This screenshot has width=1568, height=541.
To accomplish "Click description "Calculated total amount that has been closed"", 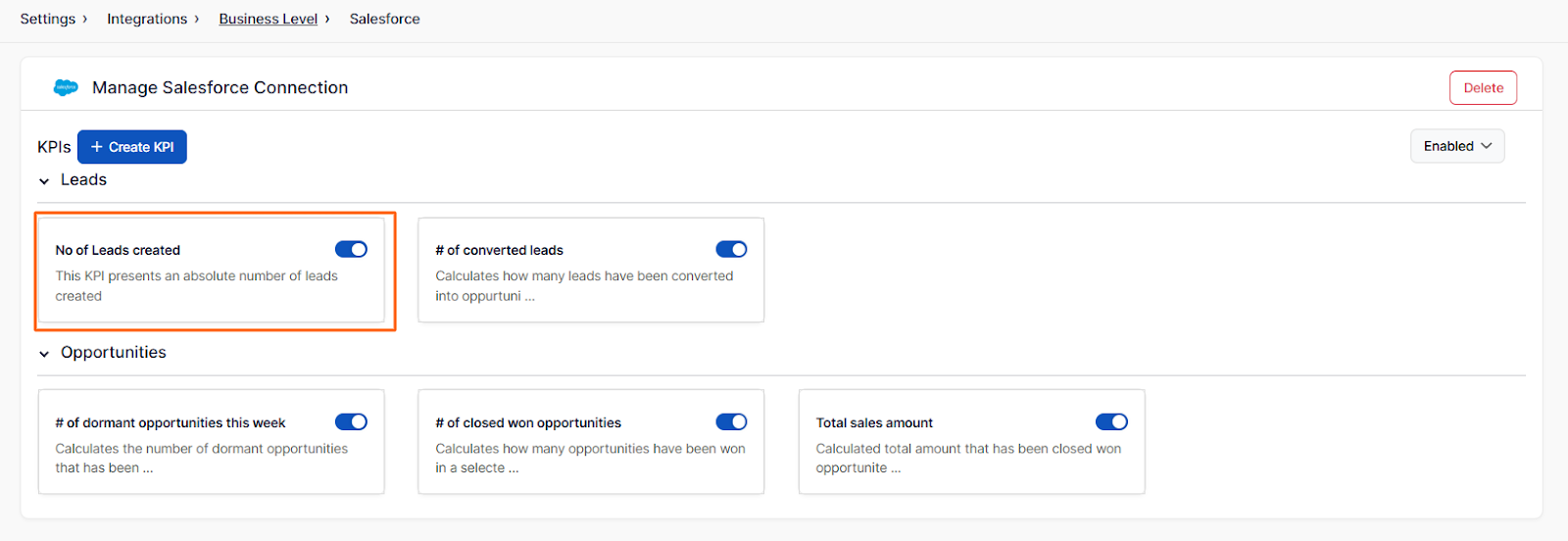I will [x=968, y=458].
